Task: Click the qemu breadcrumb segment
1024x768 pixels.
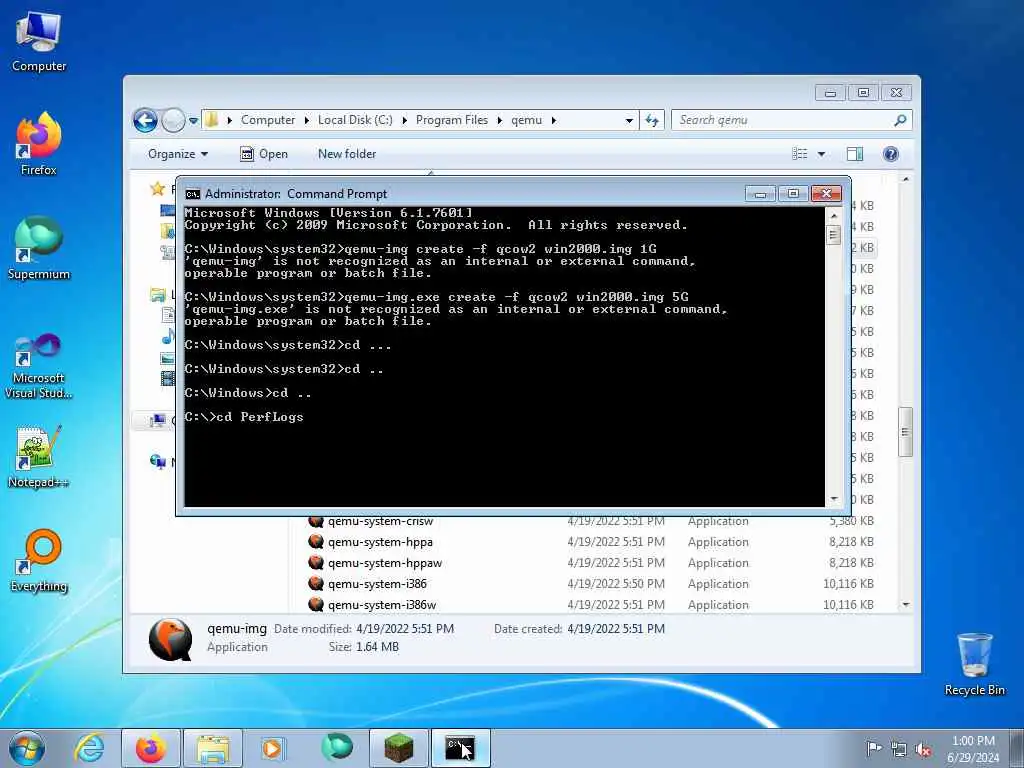Action: pos(526,120)
